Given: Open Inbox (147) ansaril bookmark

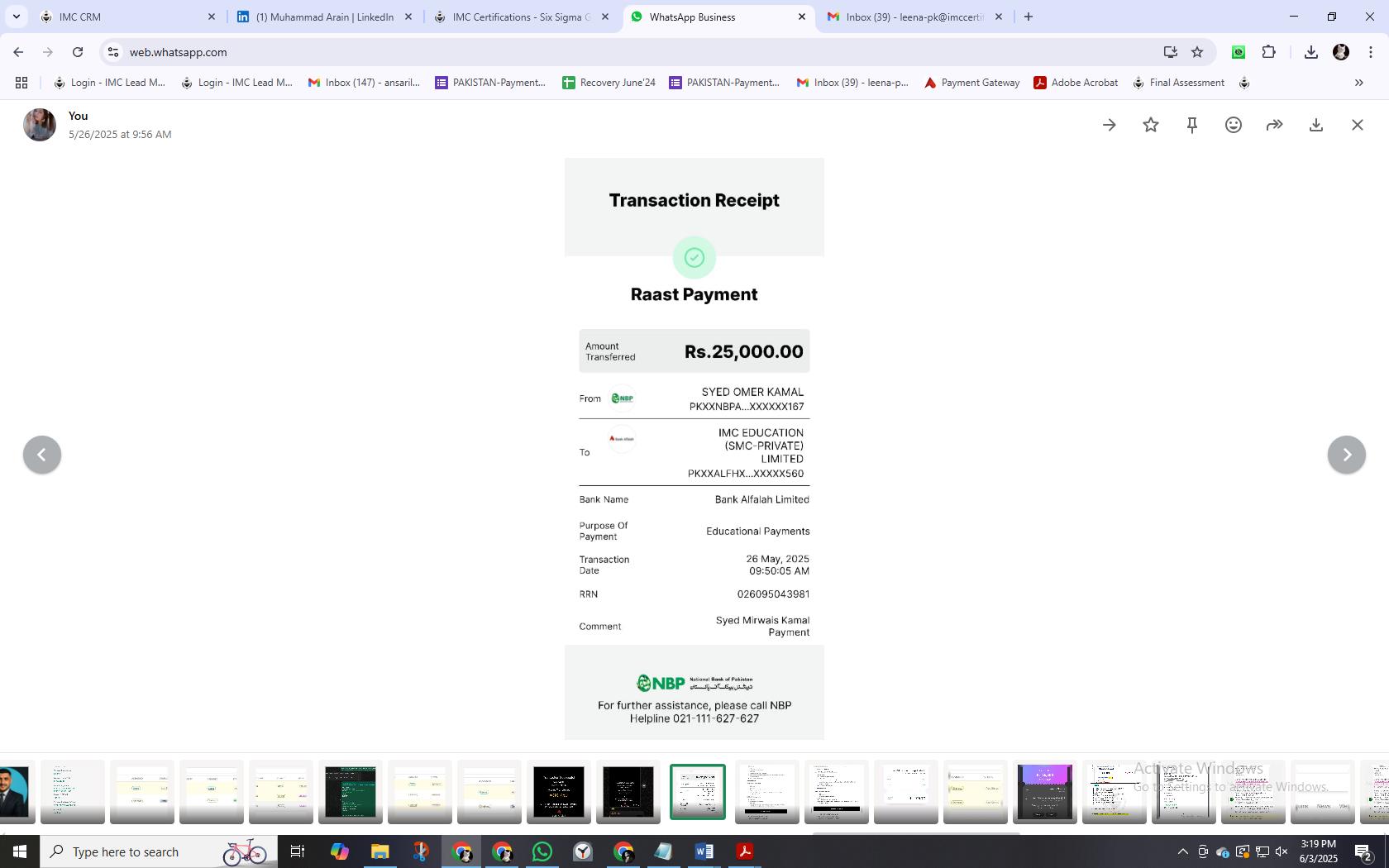Looking at the screenshot, I should [364, 83].
